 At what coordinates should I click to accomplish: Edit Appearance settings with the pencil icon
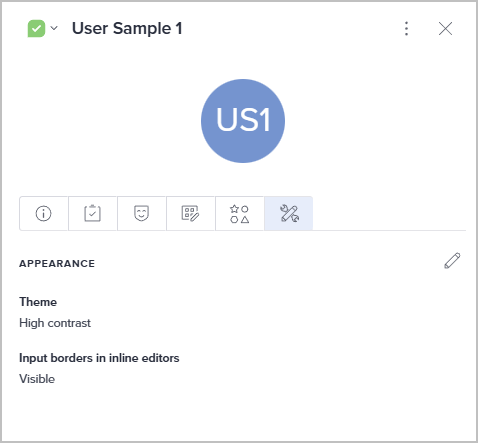click(452, 261)
